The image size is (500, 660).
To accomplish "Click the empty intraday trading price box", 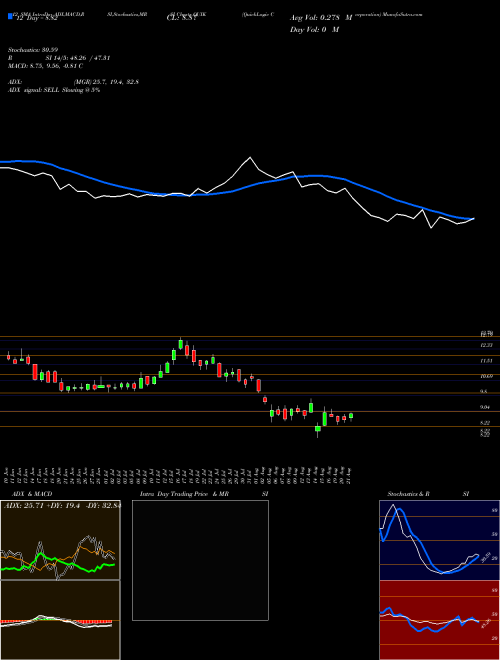I will 200,560.
